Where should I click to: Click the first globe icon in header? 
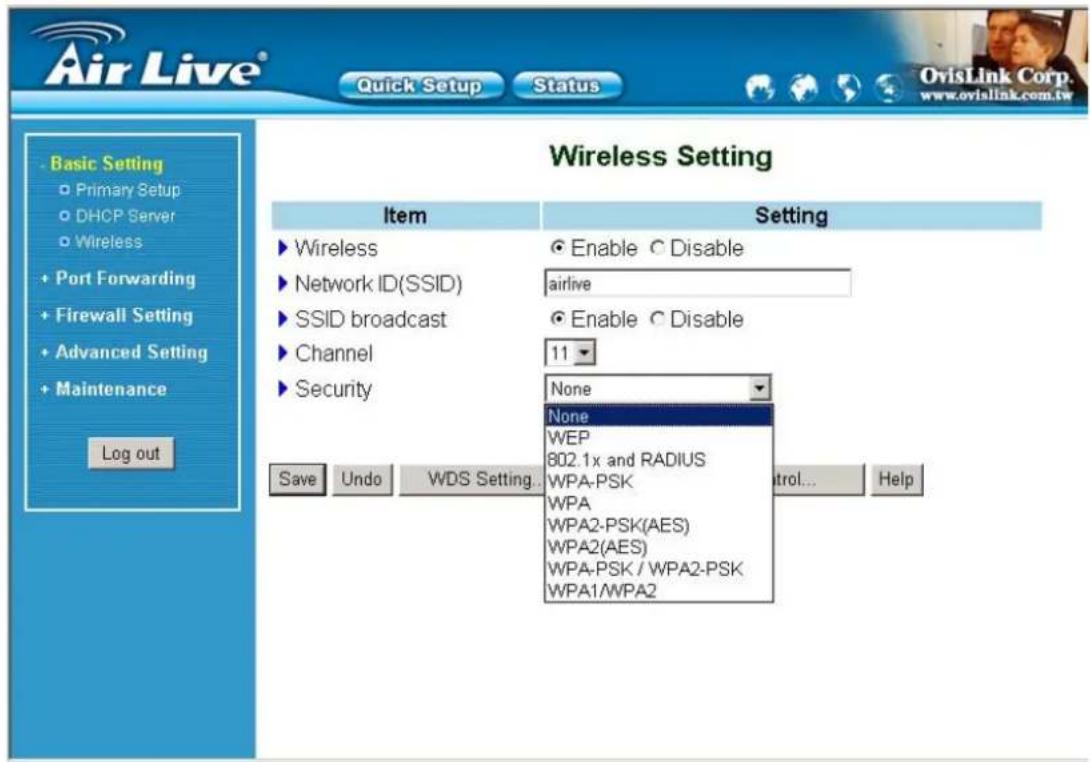(759, 88)
